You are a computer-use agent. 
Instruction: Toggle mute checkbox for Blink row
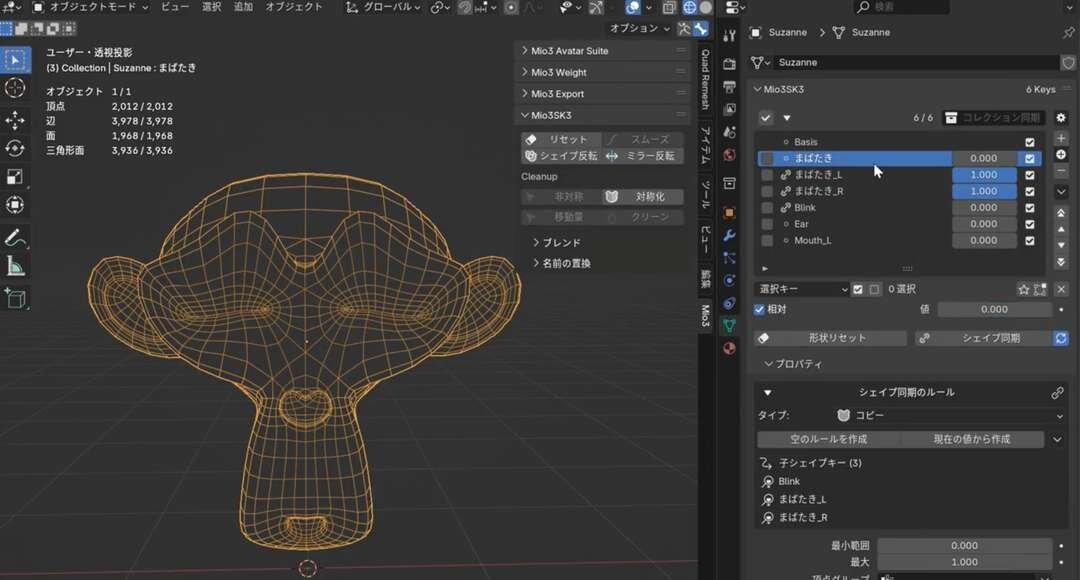[1030, 208]
